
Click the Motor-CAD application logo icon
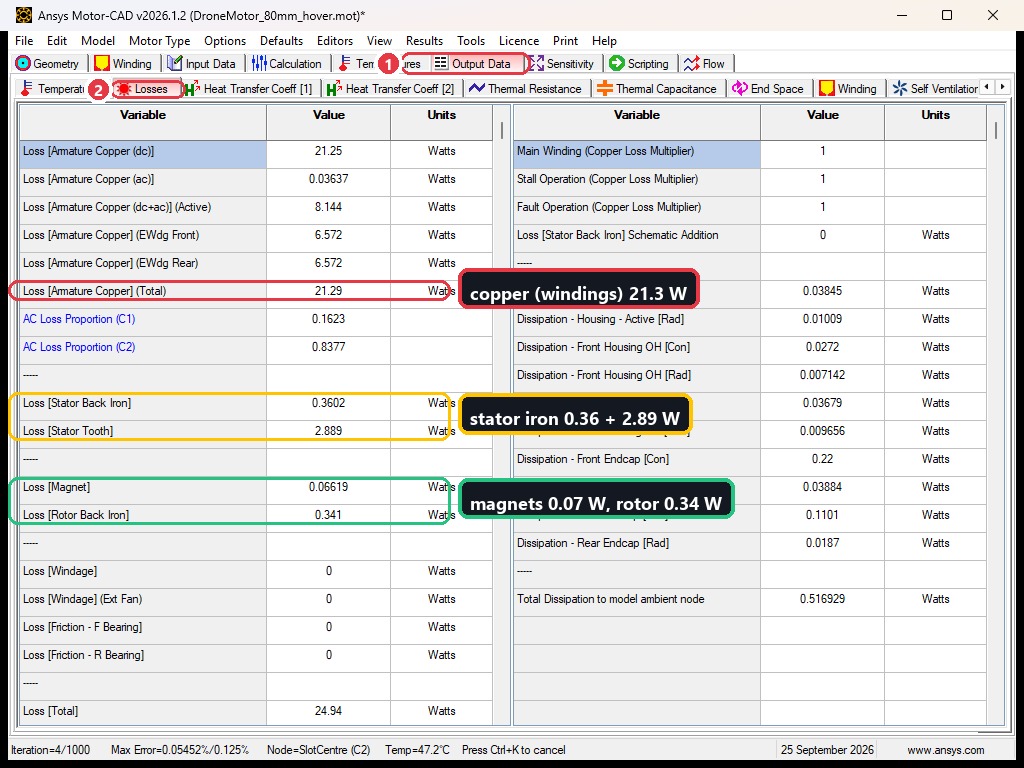pyautogui.click(x=24, y=14)
